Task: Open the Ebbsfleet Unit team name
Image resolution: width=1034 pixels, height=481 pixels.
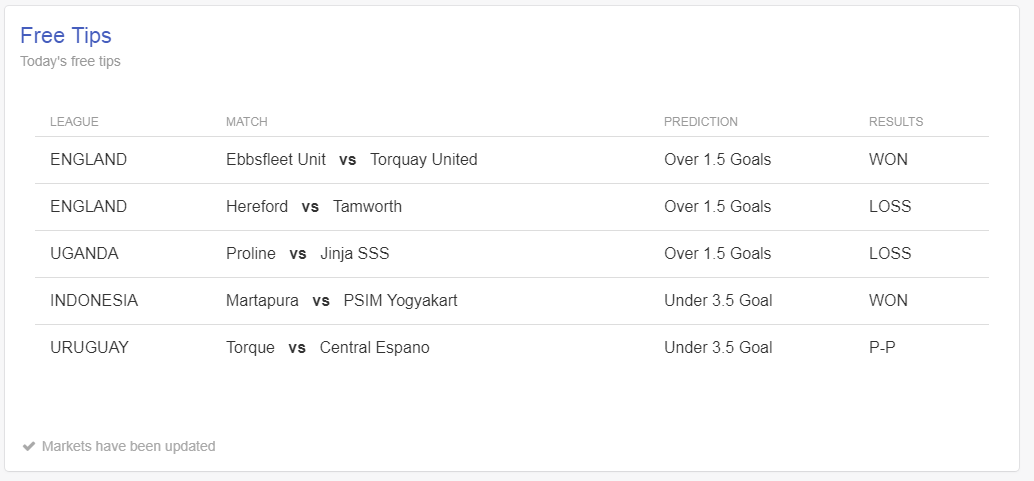Action: click(276, 160)
